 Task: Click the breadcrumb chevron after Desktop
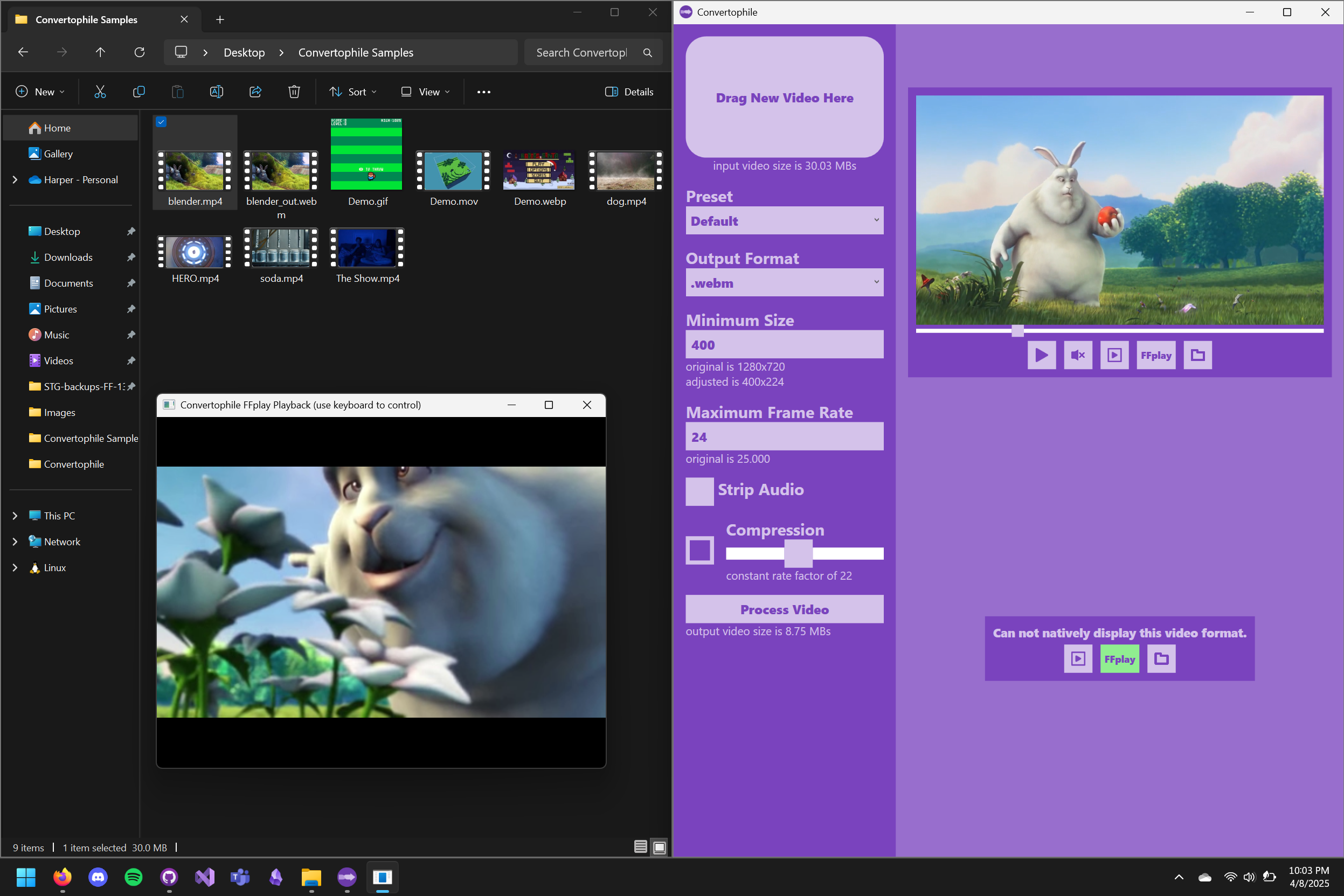(281, 53)
